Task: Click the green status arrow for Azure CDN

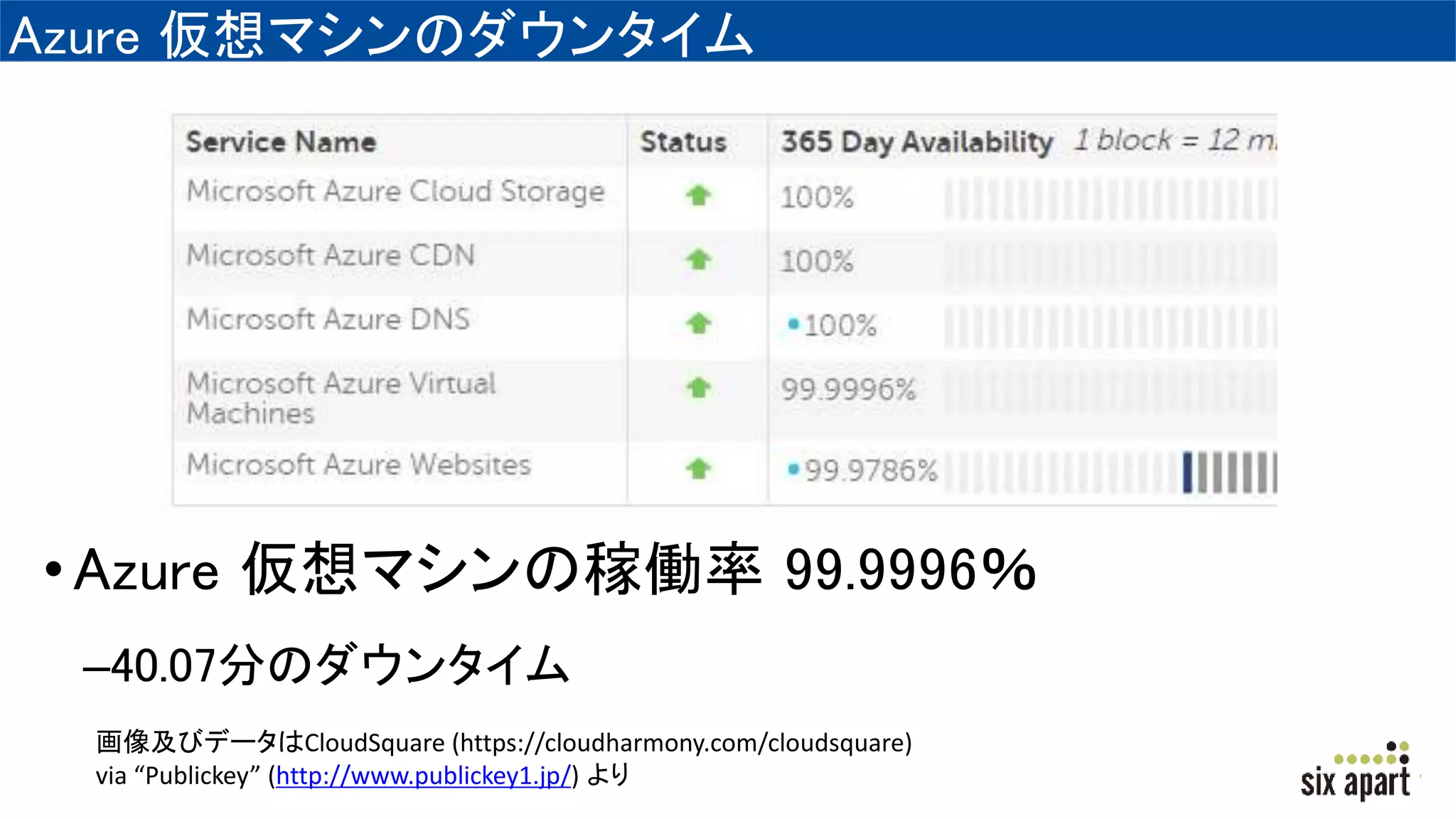Action: click(699, 259)
